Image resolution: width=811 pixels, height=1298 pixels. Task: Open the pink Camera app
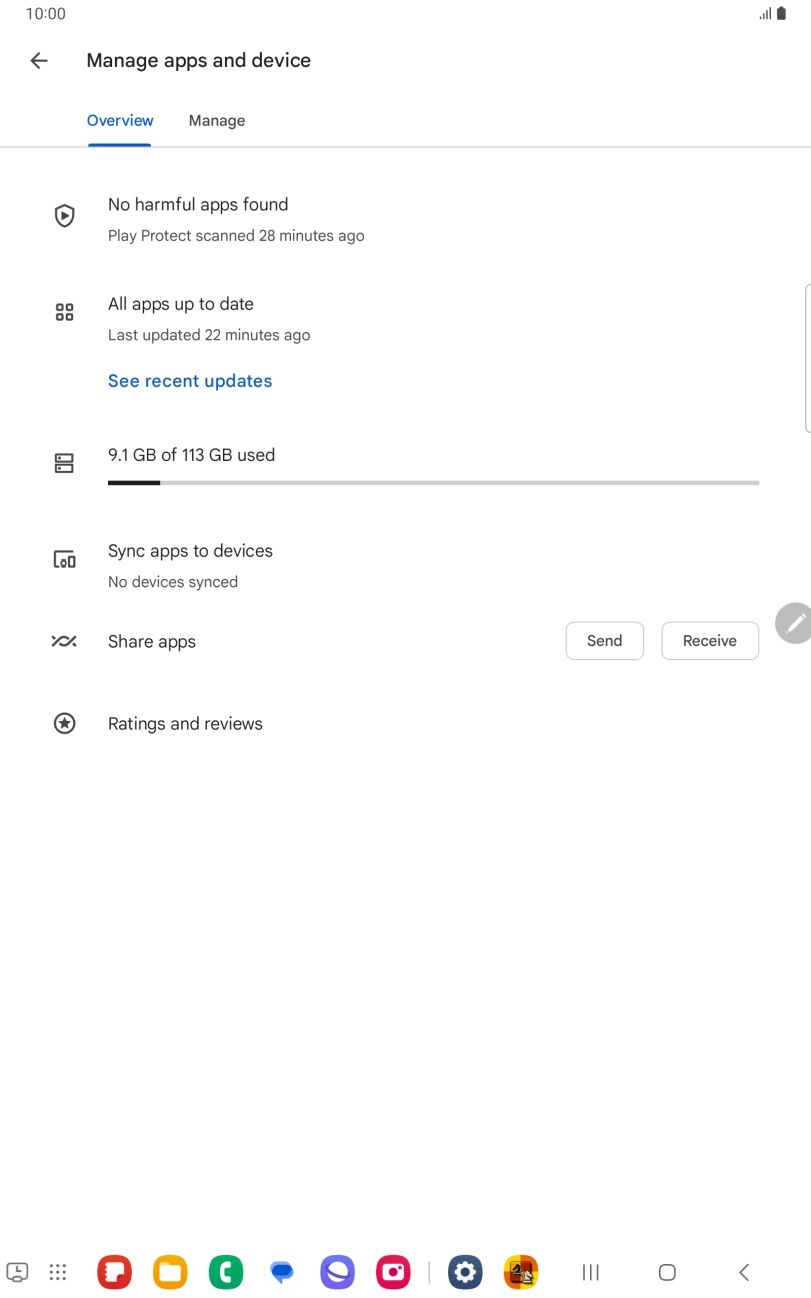click(393, 1272)
